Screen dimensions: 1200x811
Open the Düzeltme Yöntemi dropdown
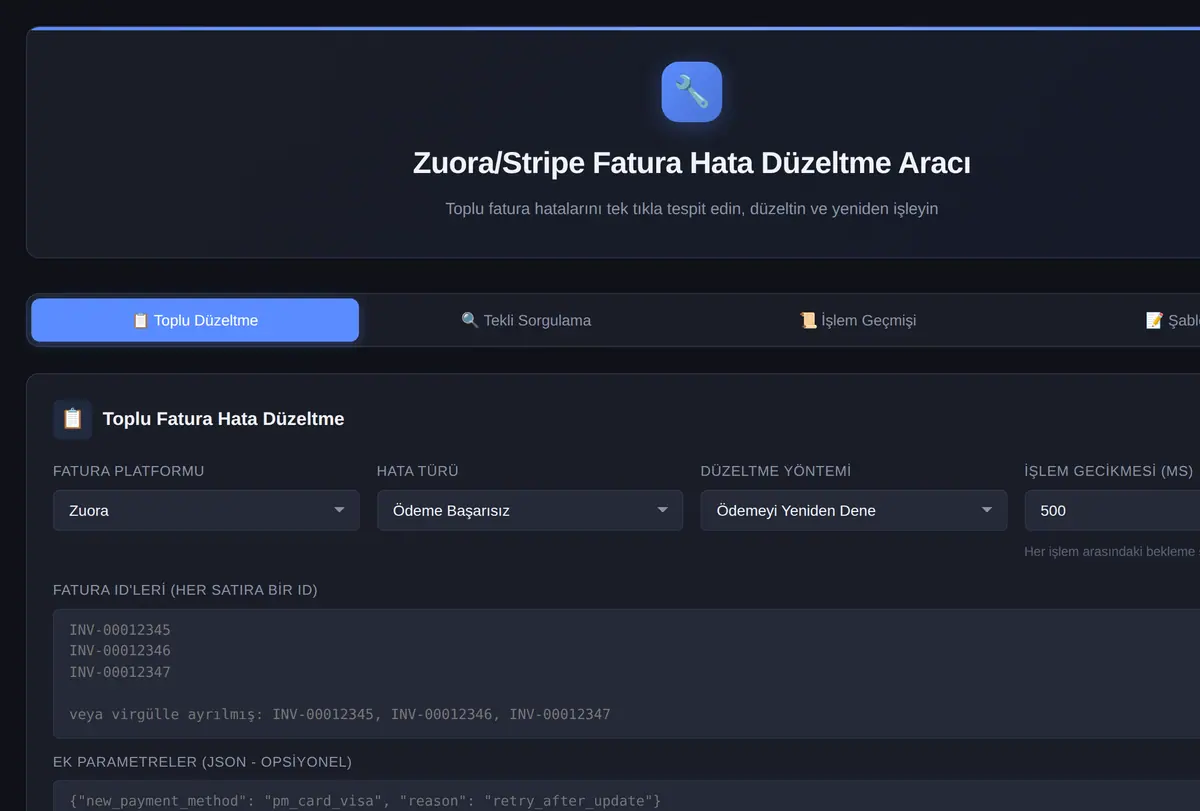854,510
